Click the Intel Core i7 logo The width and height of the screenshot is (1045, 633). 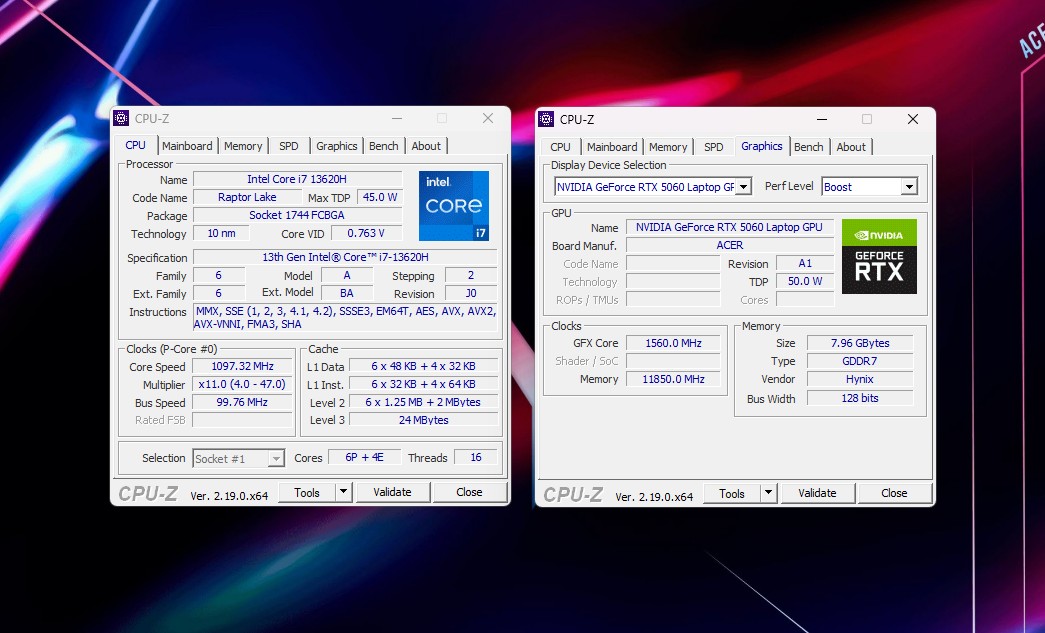click(x=454, y=206)
